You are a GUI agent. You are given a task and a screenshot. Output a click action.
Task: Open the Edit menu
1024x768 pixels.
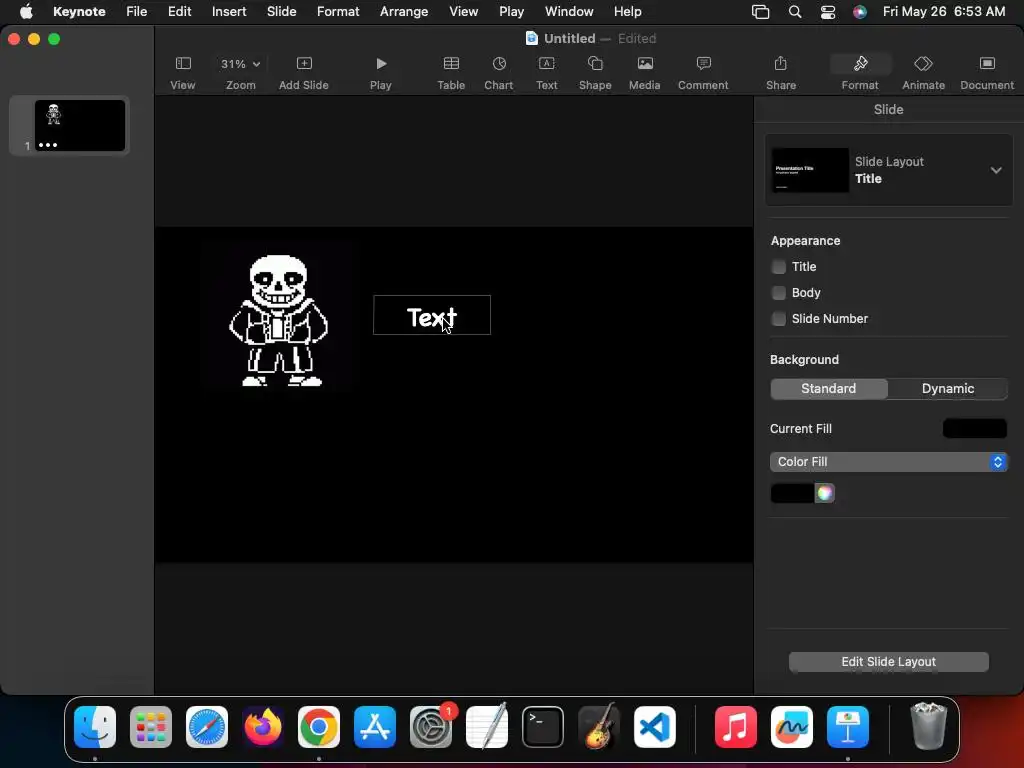180,11
